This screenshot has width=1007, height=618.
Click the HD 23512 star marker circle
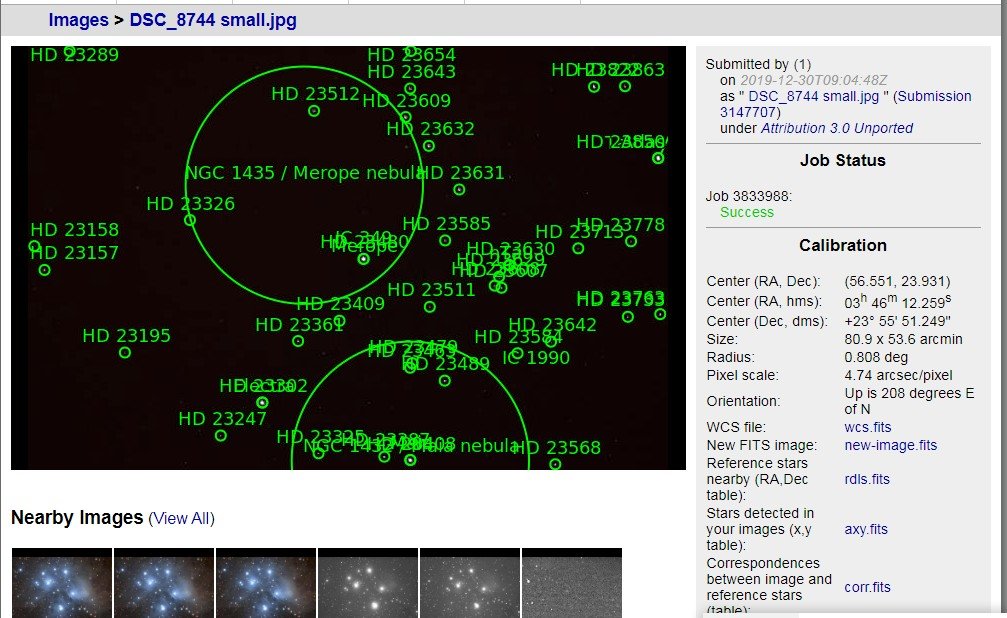[314, 111]
